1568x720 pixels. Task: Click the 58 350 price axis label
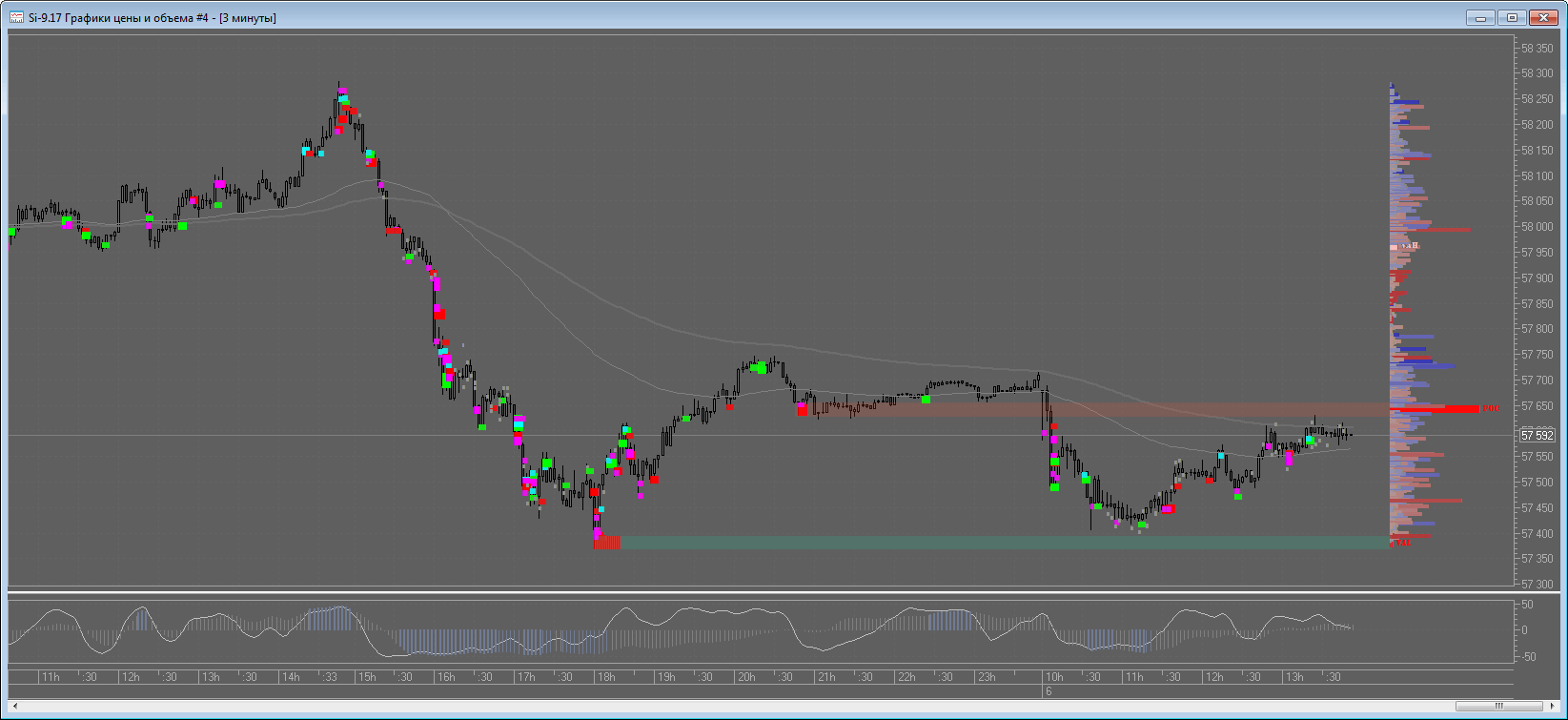tap(1539, 48)
